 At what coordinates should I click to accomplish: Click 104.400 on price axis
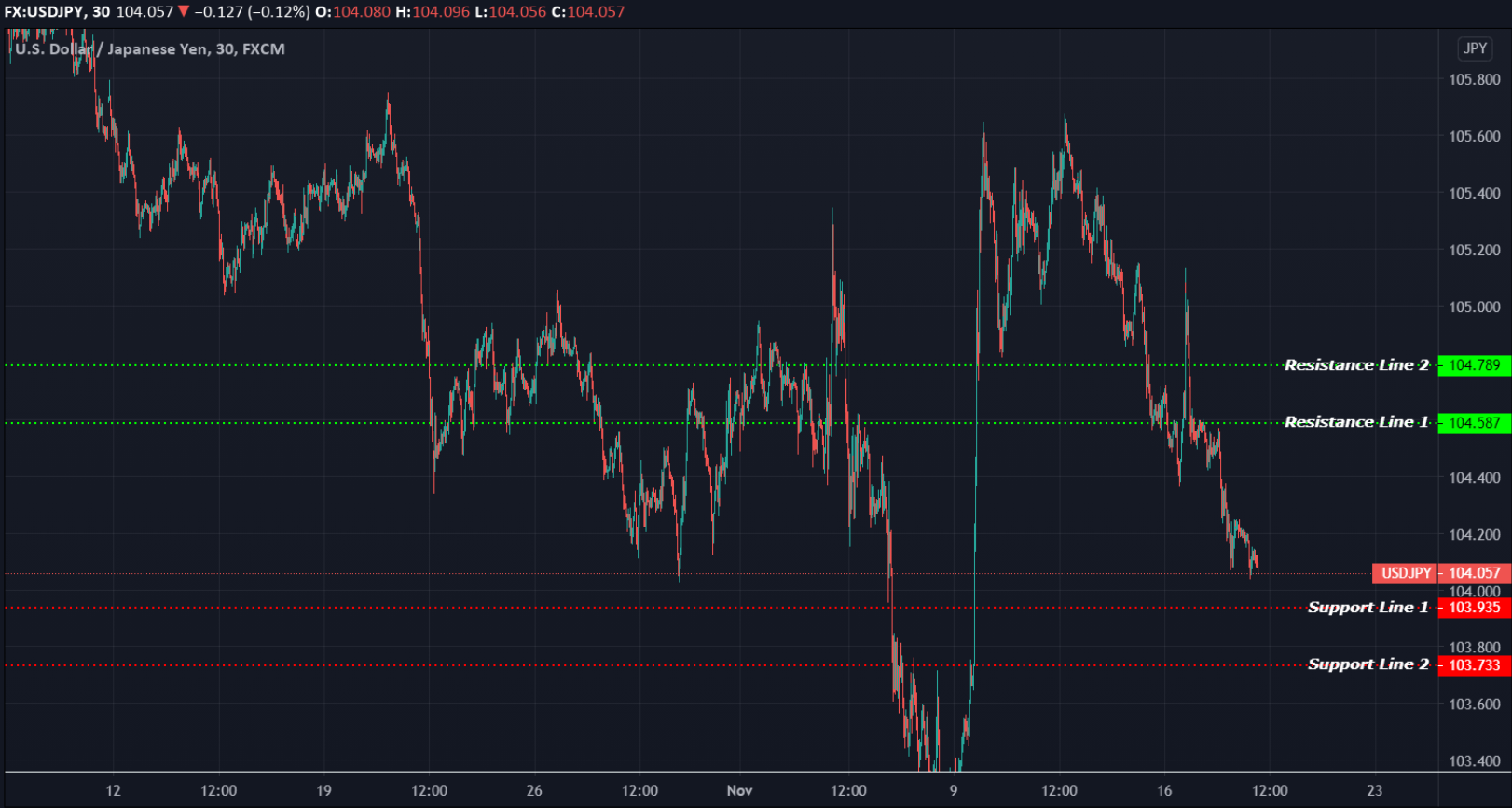point(1475,477)
